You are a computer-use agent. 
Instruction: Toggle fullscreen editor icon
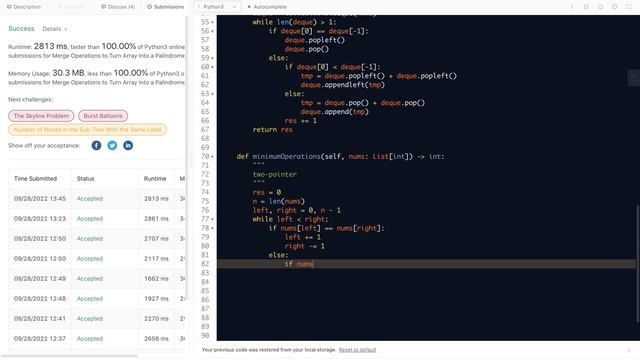629,7
